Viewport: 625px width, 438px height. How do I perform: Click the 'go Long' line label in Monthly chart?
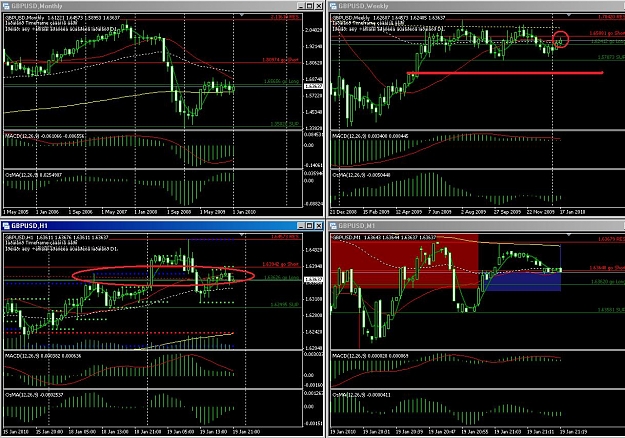point(281,81)
